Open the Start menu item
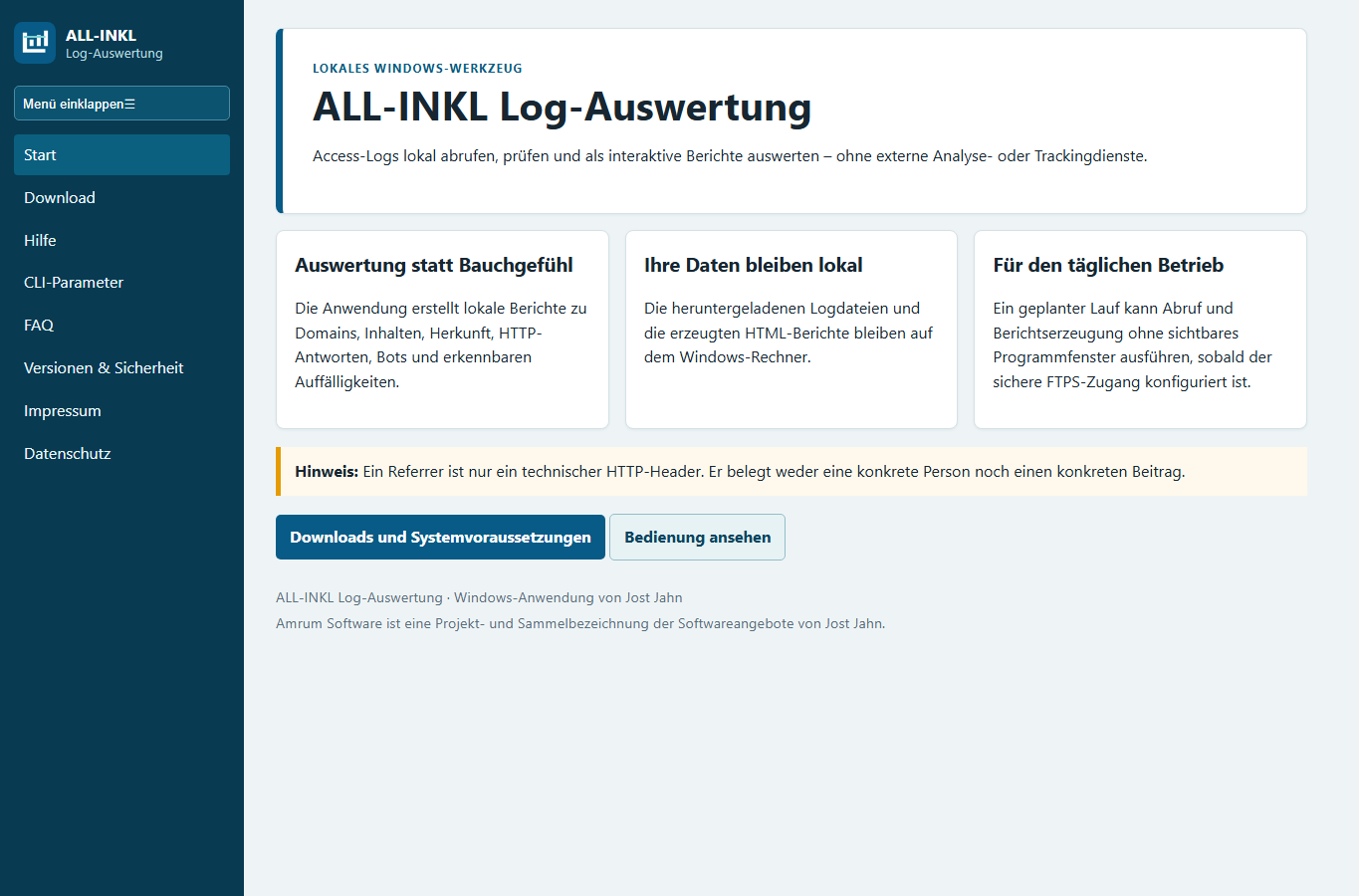Screen dimensions: 1359x896 pos(121,155)
